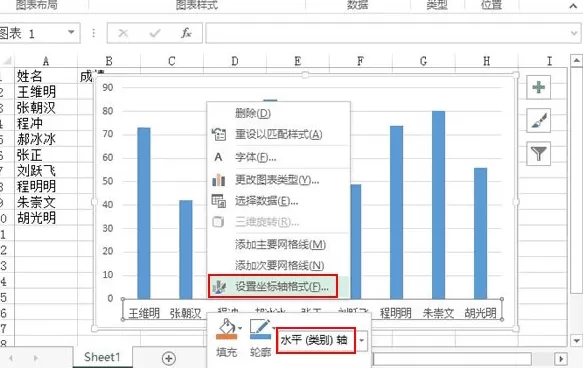Expand the formula bar chevron
The height and width of the screenshot is (368, 583).
(x=574, y=33)
